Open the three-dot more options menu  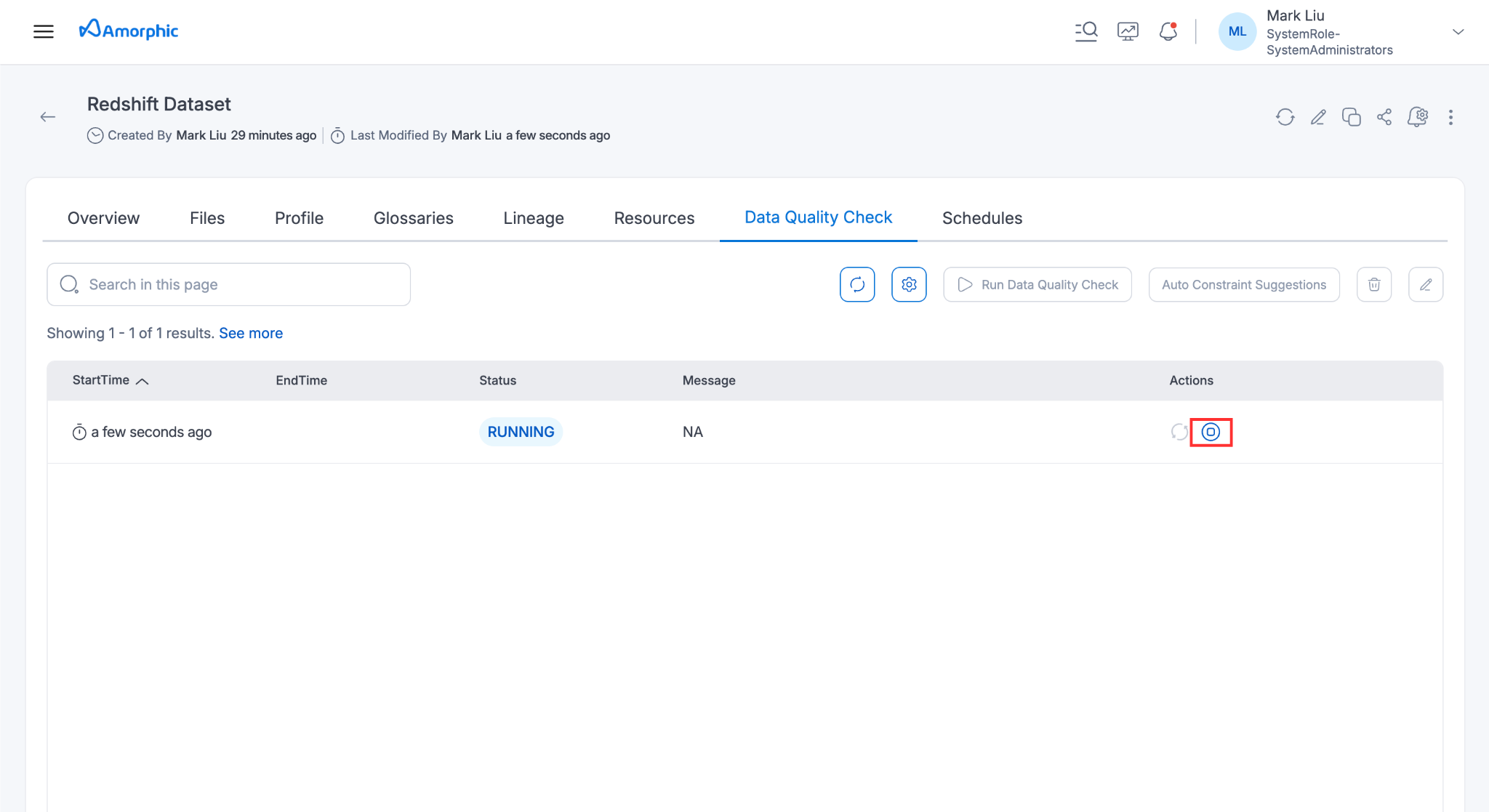[1450, 117]
